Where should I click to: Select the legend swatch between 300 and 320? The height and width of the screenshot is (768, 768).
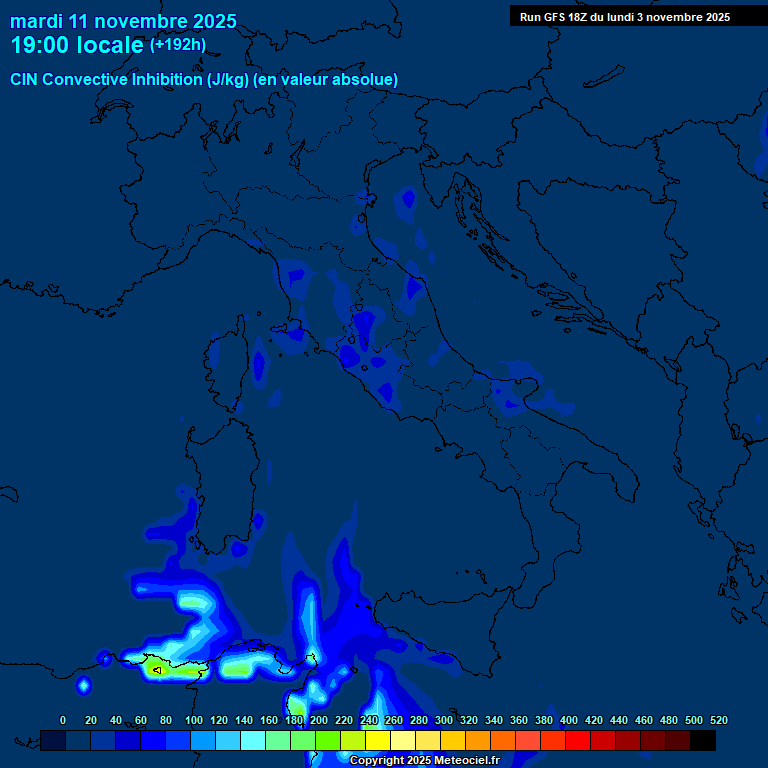[x=453, y=741]
